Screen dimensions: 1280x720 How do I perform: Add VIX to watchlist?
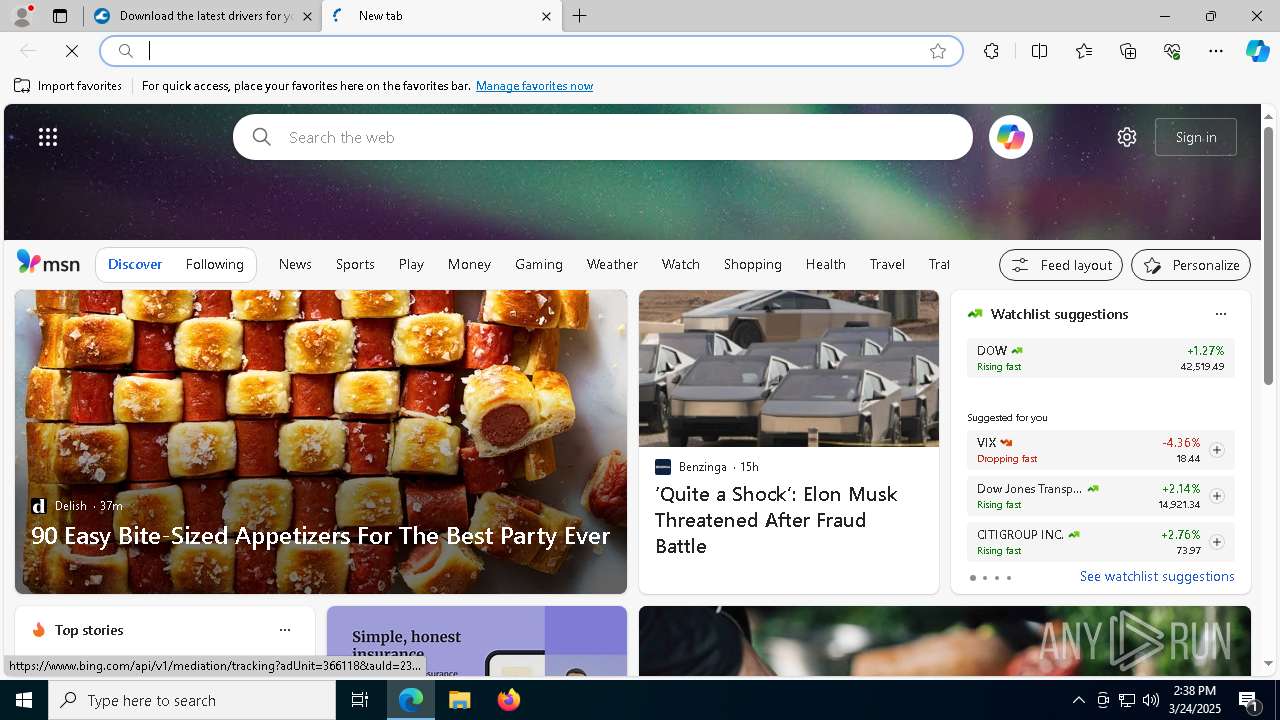pos(1216,450)
